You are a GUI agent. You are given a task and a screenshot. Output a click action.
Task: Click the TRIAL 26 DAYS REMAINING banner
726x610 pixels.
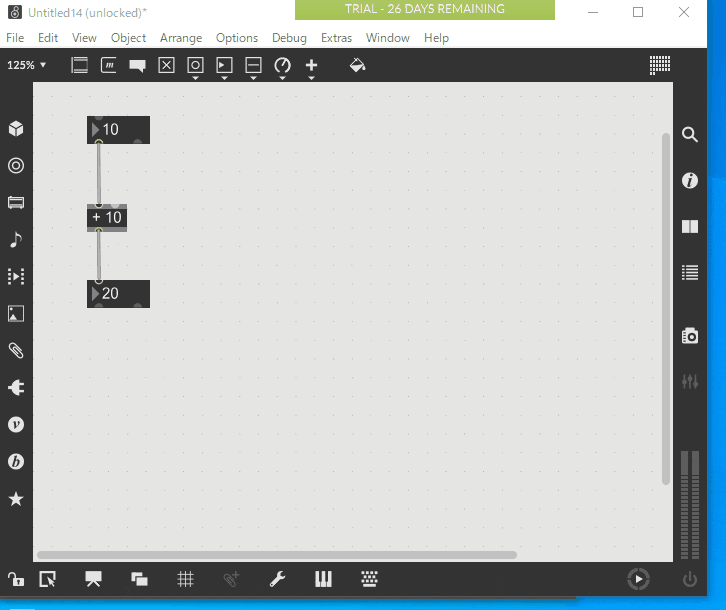point(425,10)
